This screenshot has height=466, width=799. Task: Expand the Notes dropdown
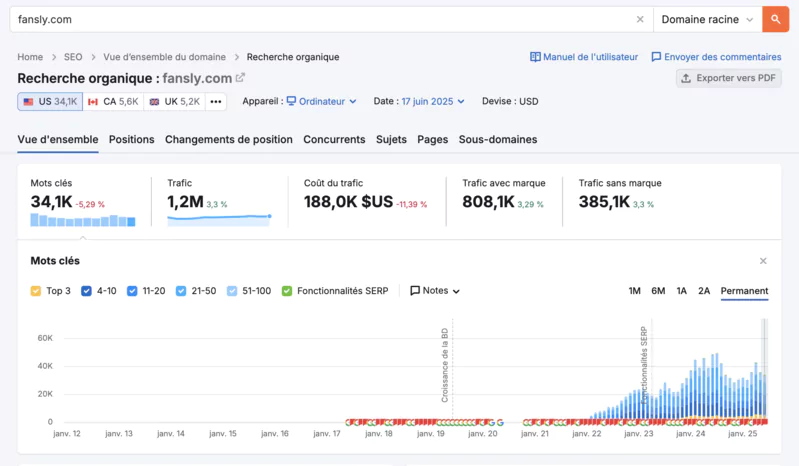point(435,291)
